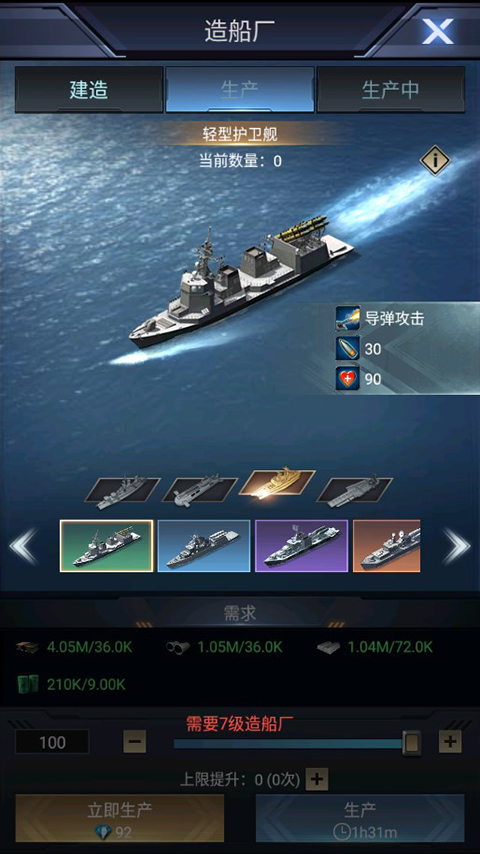The height and width of the screenshot is (854, 480).
Task: Click the 立即生产 instant production button
Action: pos(119,818)
